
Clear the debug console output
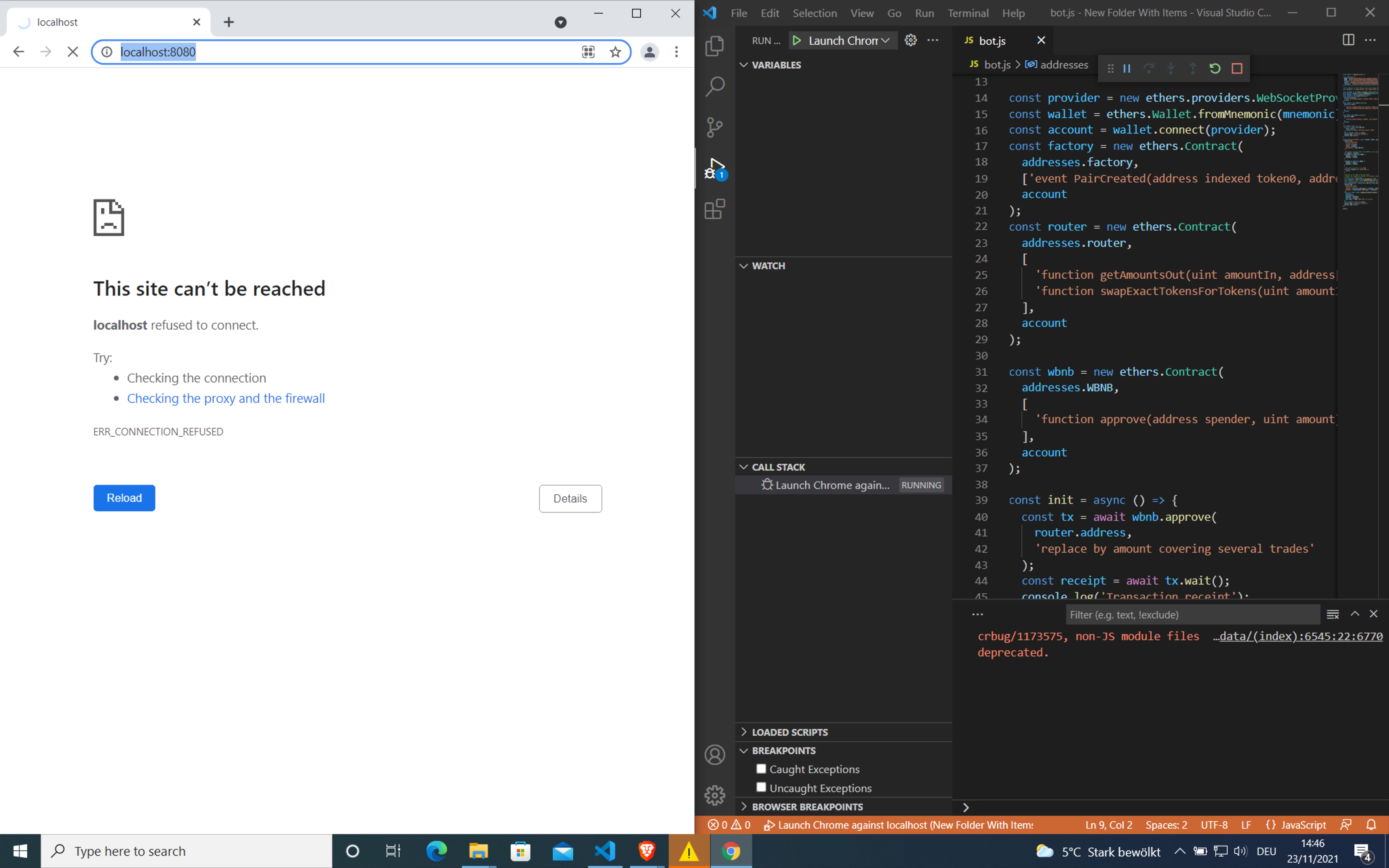[1333, 614]
